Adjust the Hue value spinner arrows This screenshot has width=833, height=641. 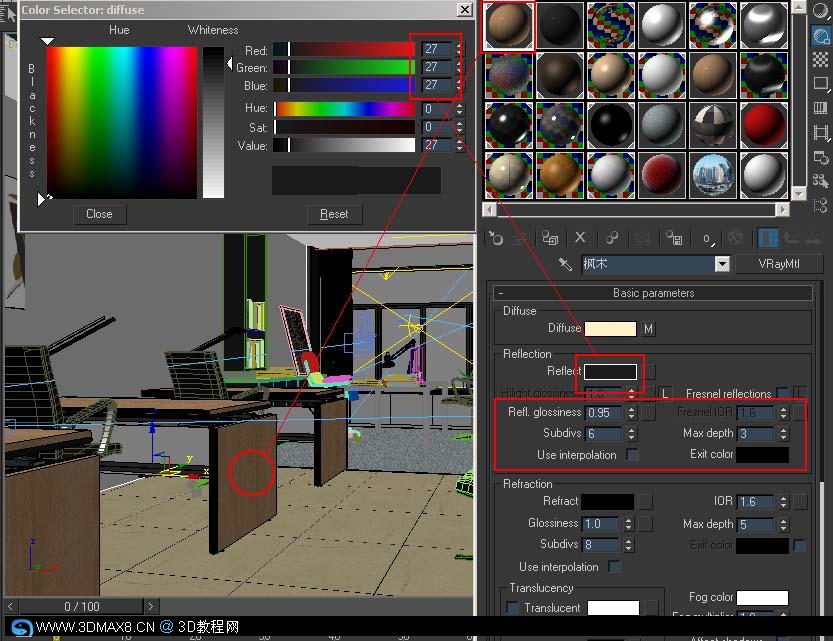[459, 109]
